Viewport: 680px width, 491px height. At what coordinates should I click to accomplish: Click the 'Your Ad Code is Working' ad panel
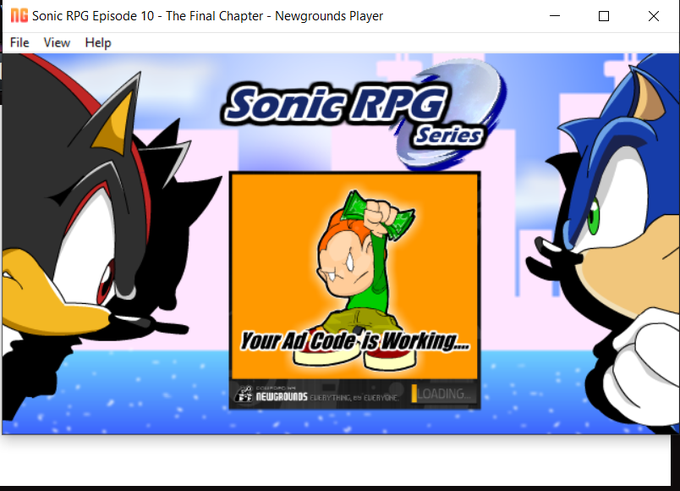click(355, 276)
